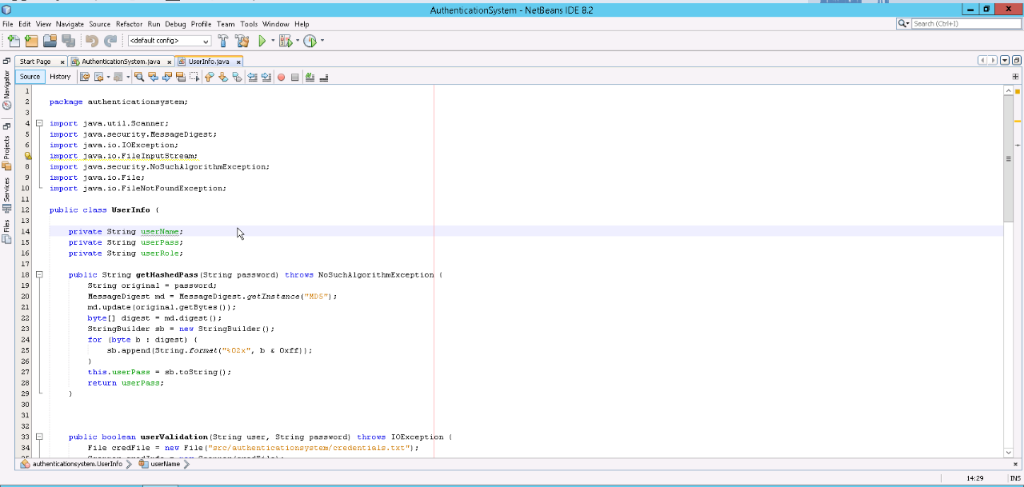Image resolution: width=1024 pixels, height=487 pixels.
Task: Click the Shift Line Left icon
Action: click(252, 77)
